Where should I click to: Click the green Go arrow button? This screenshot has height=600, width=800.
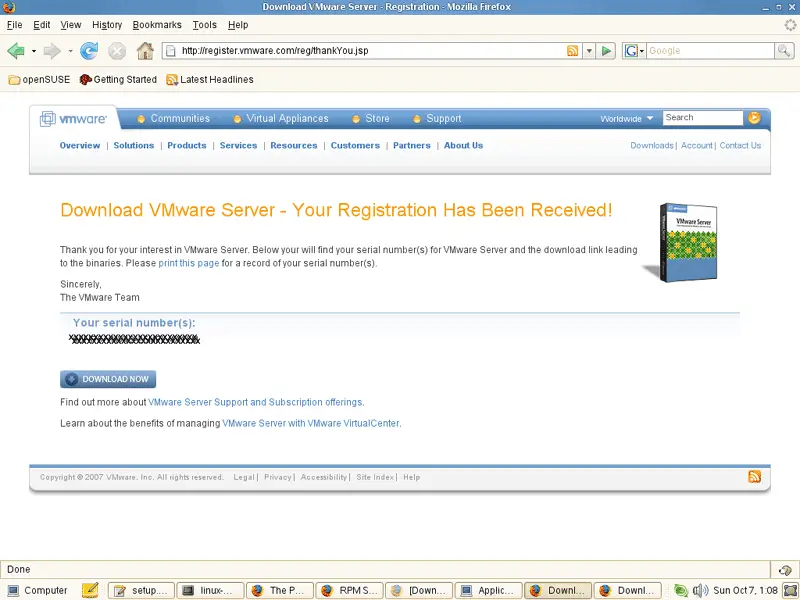(606, 51)
